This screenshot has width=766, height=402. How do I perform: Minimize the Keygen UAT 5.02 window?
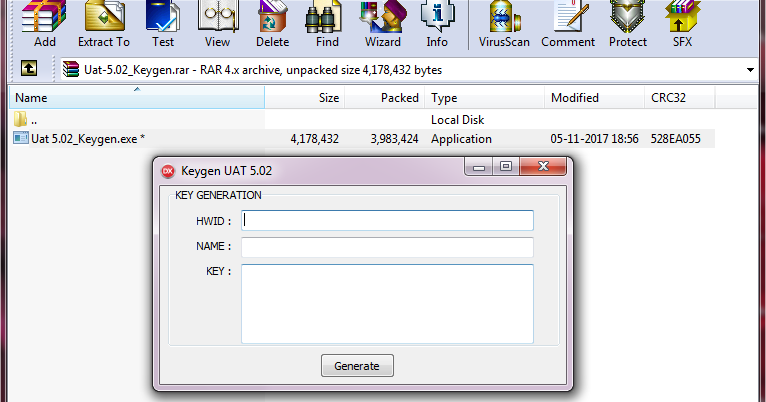479,167
